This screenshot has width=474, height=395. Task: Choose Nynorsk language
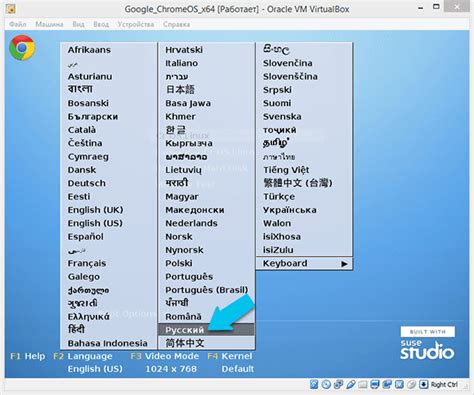[184, 250]
